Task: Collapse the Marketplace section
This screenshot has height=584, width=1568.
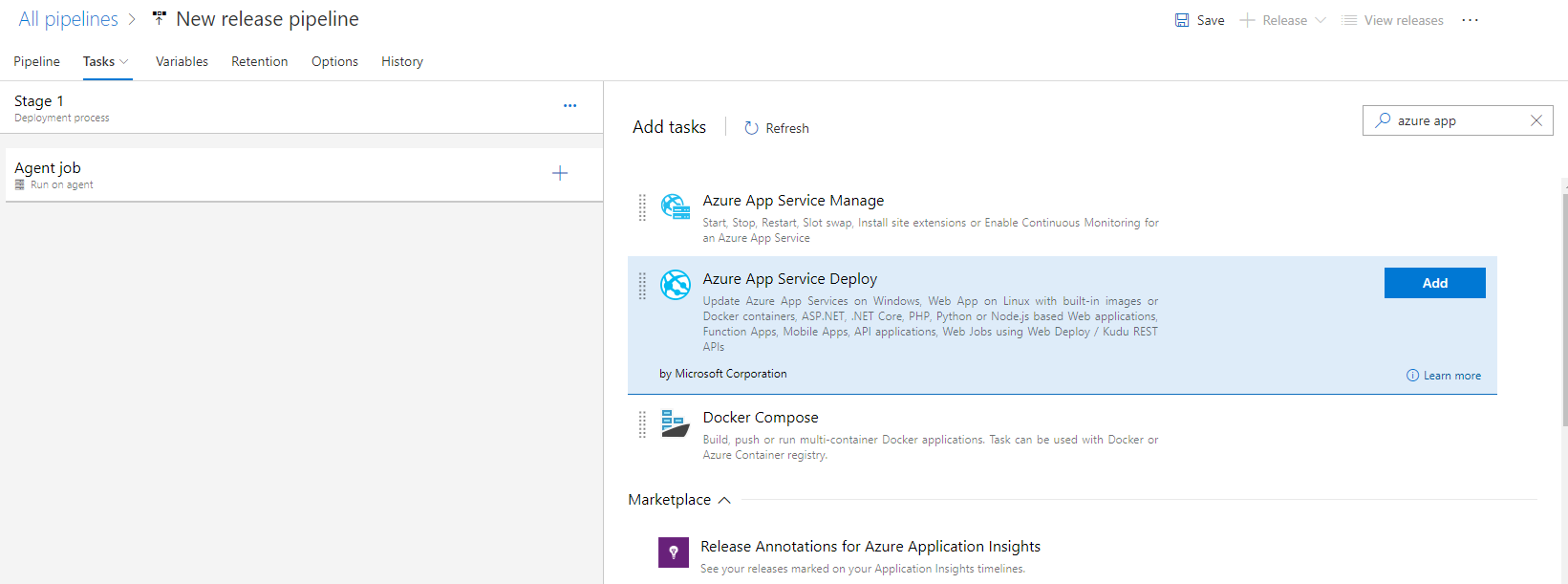Action: (x=724, y=500)
